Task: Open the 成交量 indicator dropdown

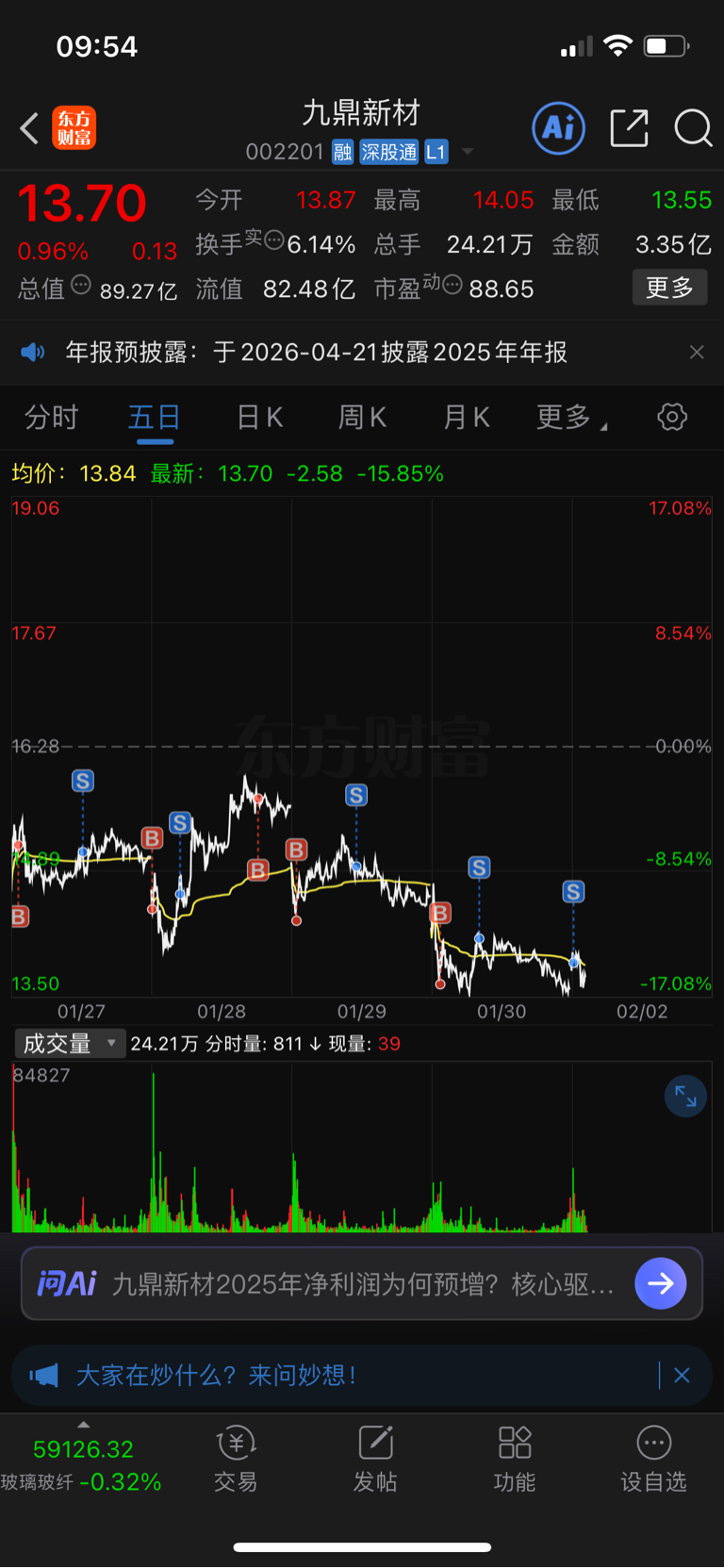Action: [70, 1043]
